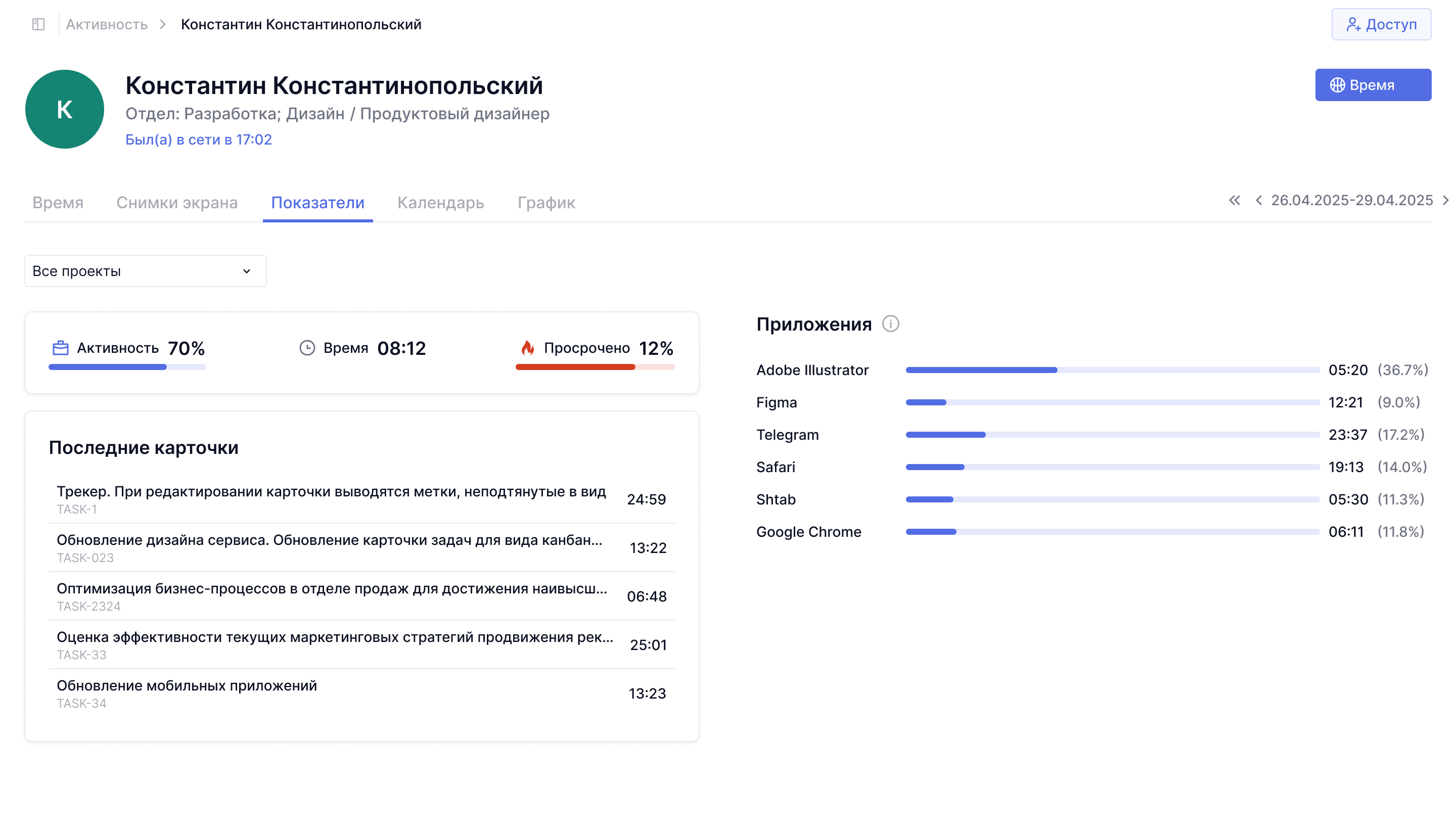This screenshot has width=1456, height=829.
Task: Click the Adobe Illustrator app label
Action: coord(812,370)
